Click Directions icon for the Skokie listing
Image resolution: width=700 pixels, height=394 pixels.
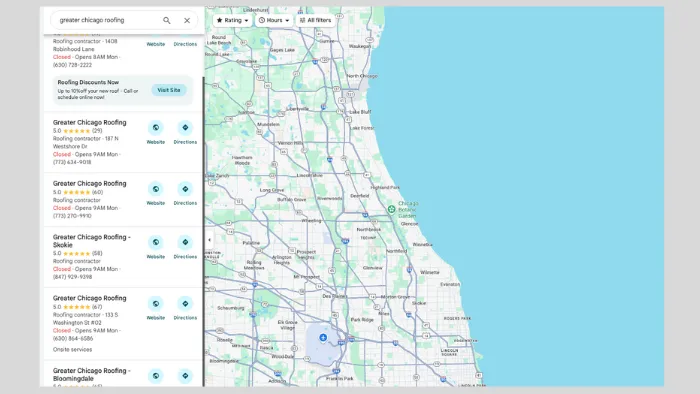click(x=185, y=242)
